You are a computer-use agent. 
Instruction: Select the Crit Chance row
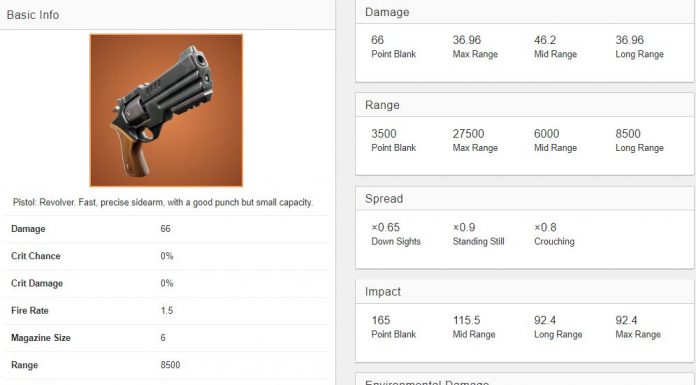point(166,256)
